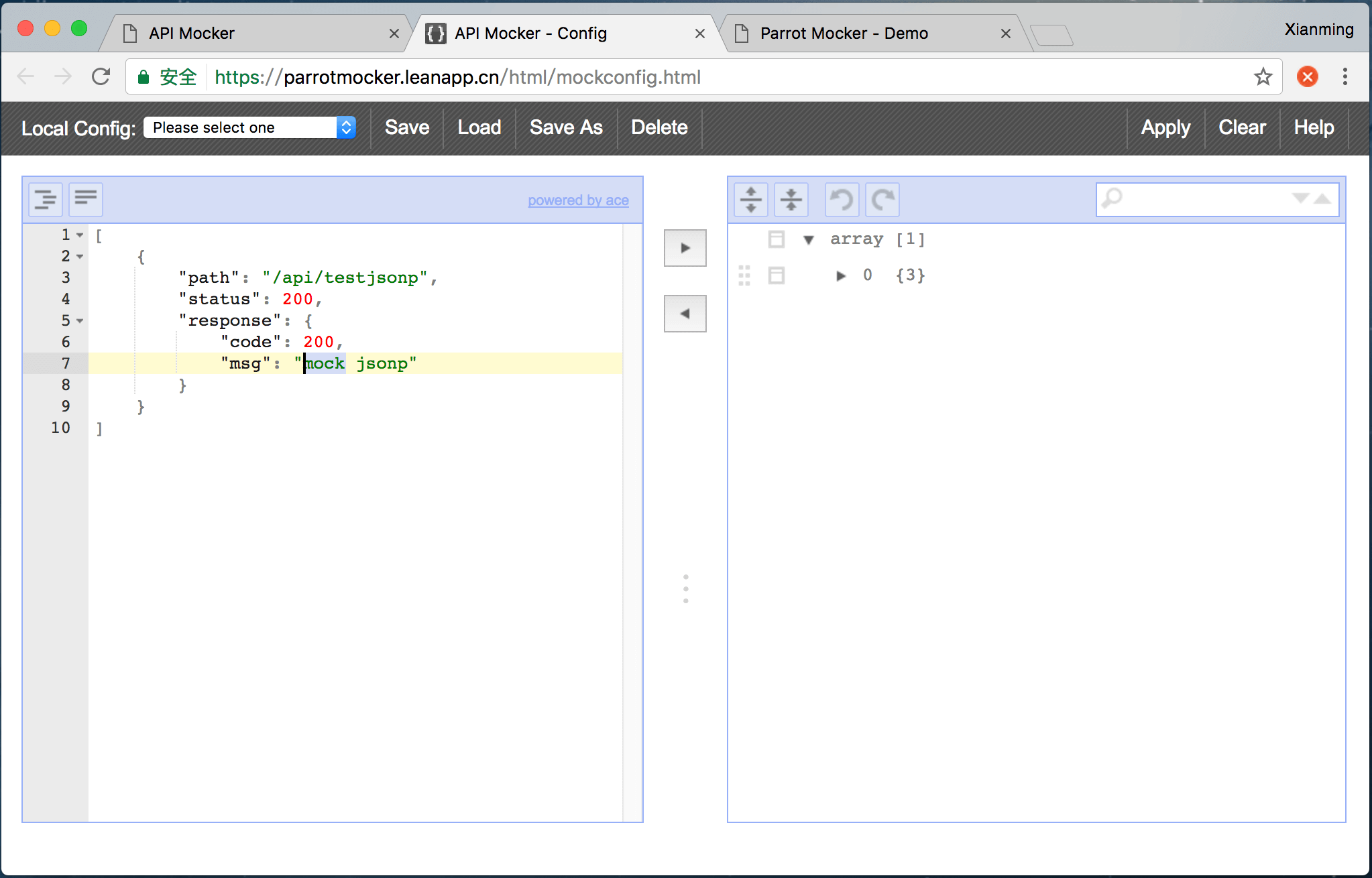
Task: Copy code to tree with right arrow
Action: 685,248
